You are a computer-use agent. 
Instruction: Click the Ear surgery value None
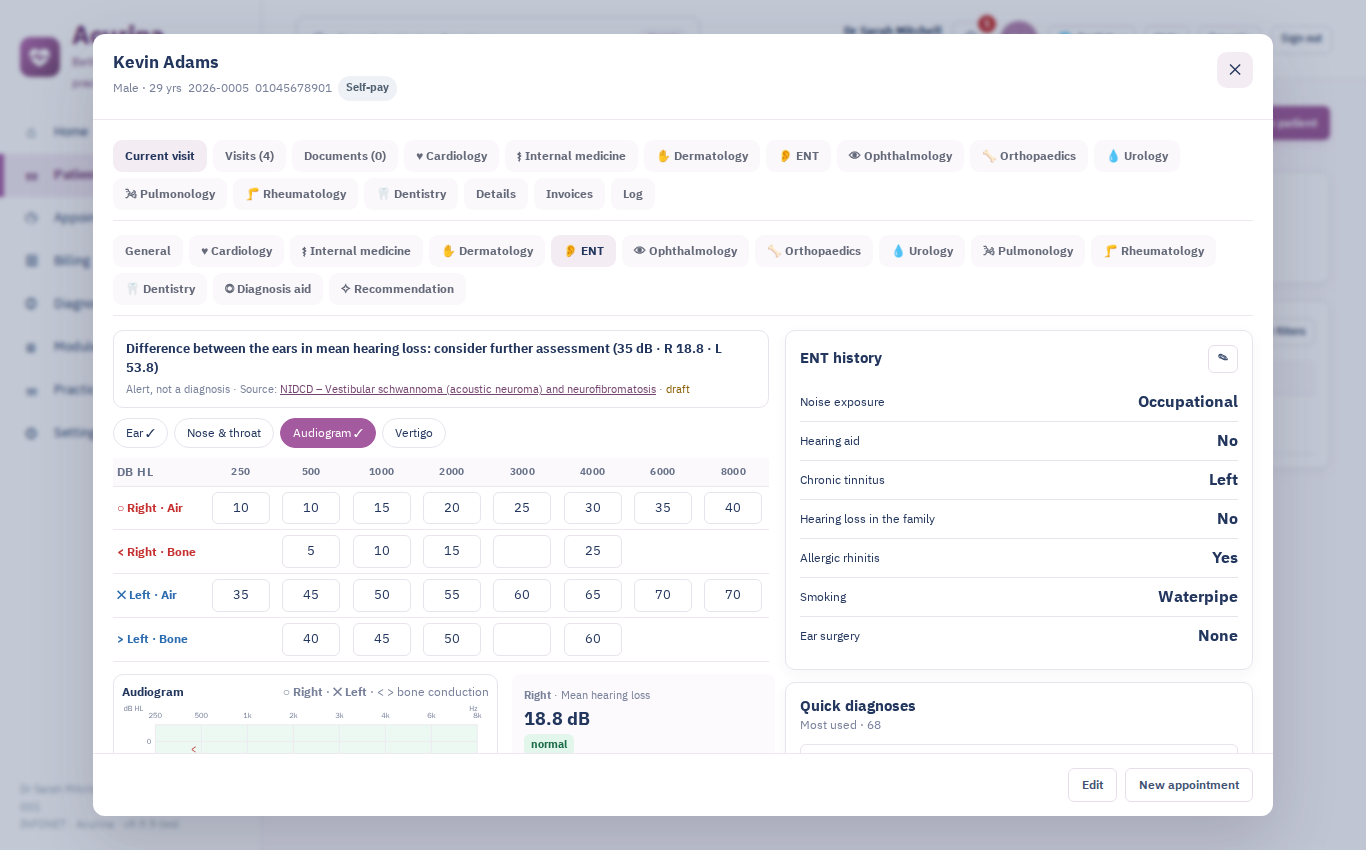point(1218,636)
